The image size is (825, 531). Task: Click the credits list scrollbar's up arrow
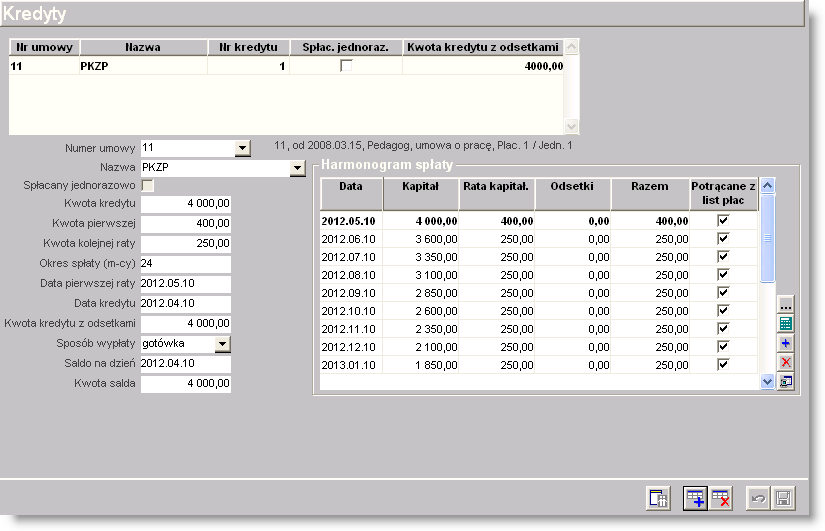[x=571, y=46]
